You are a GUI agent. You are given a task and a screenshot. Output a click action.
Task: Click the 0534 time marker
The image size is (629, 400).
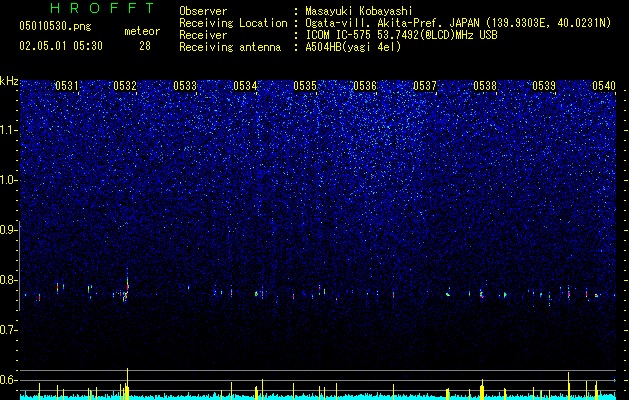click(x=245, y=86)
